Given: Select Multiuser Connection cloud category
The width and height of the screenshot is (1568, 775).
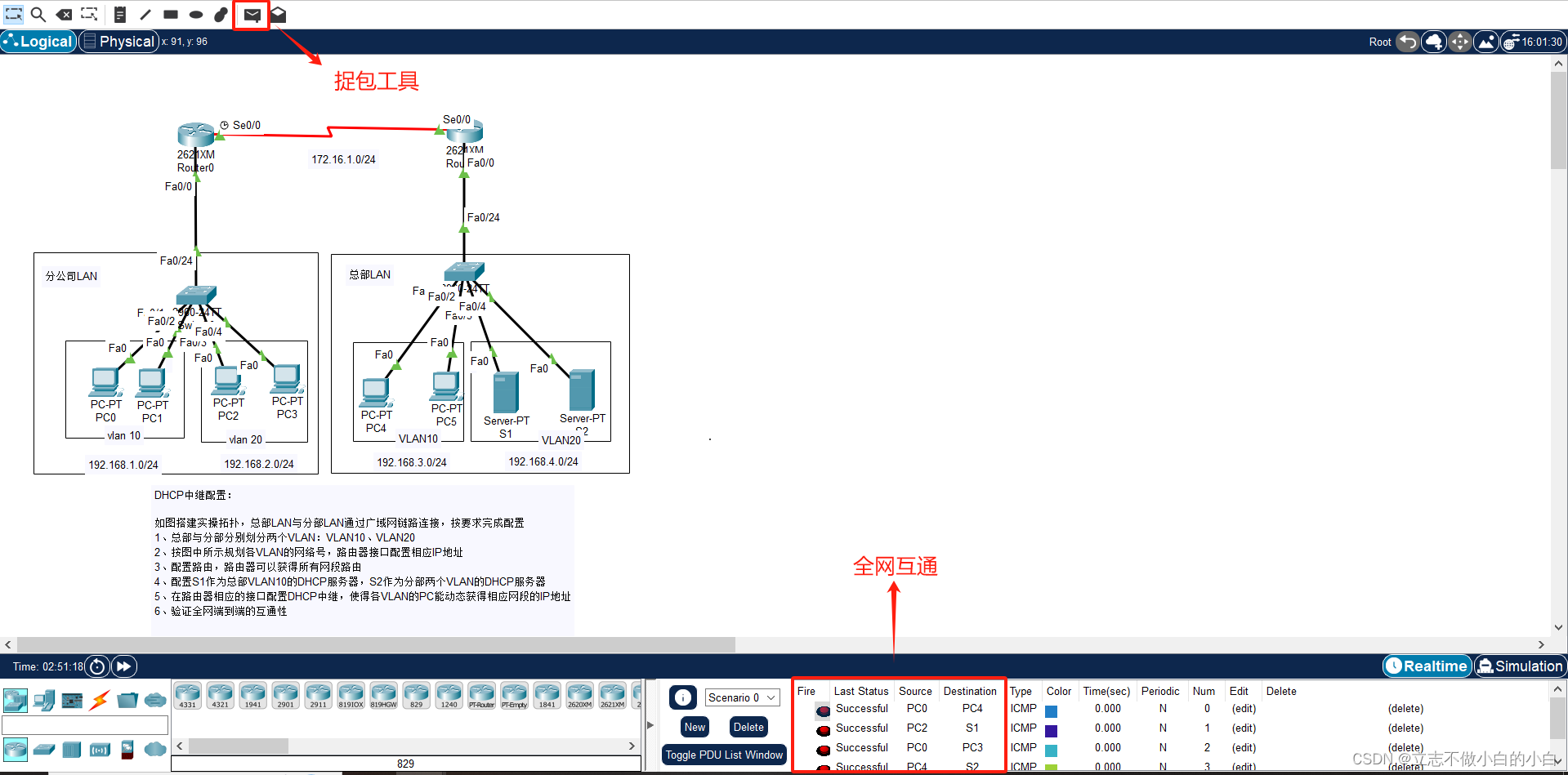Looking at the screenshot, I should 155,700.
